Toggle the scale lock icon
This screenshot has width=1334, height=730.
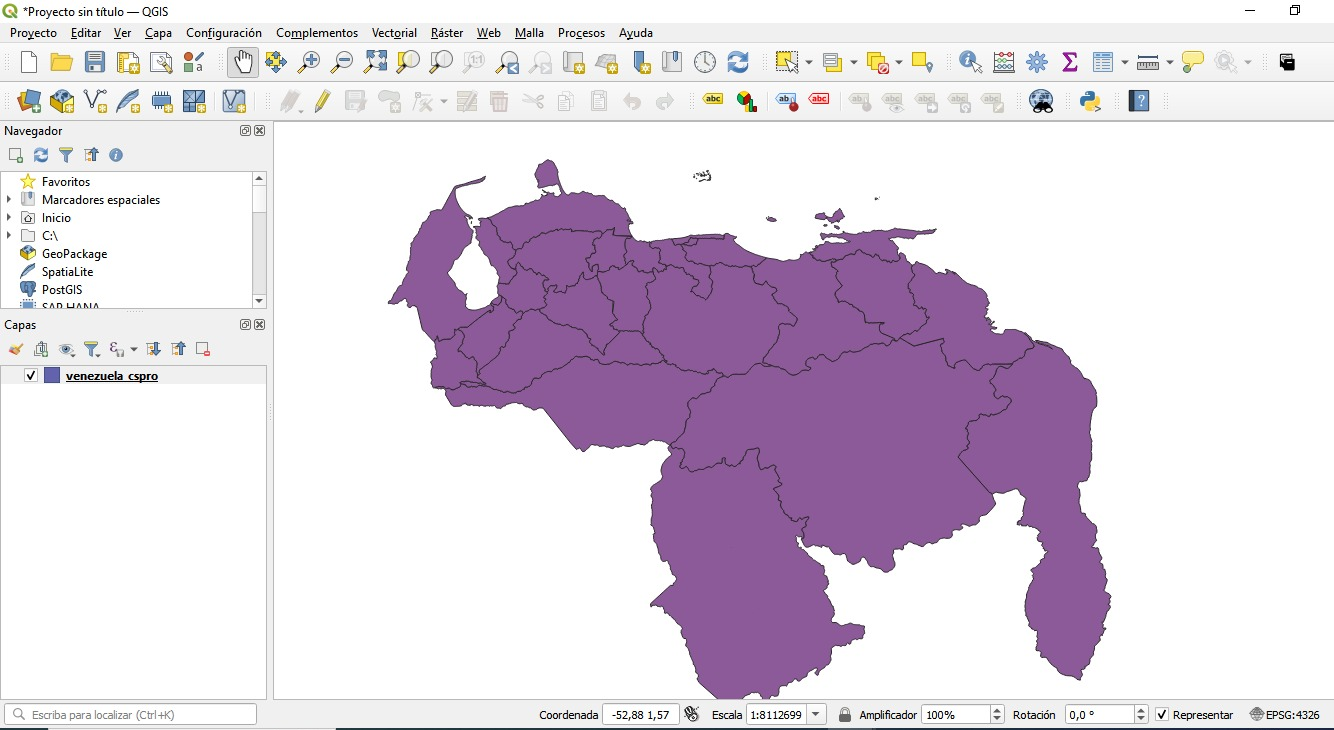[845, 715]
